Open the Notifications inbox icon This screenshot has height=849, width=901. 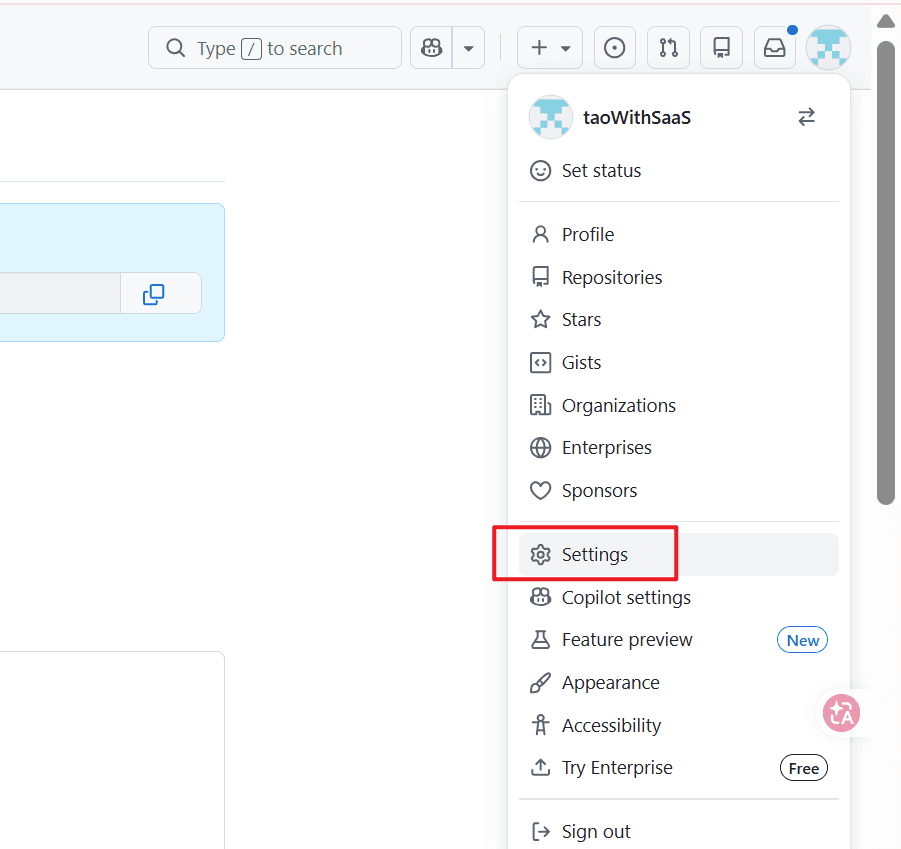775,48
